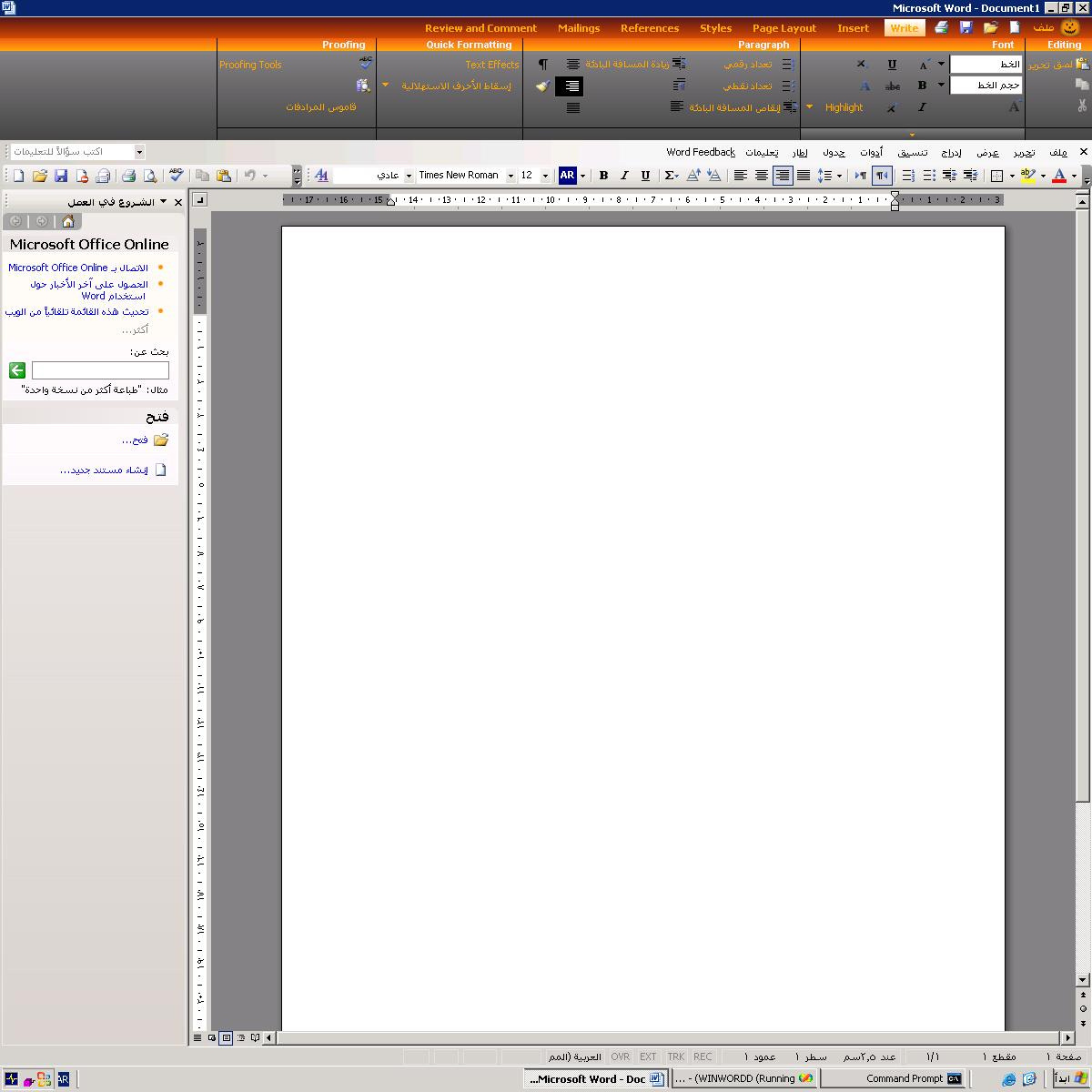Click the Home icon in task pane
The height and width of the screenshot is (1092, 1092).
coord(68,221)
